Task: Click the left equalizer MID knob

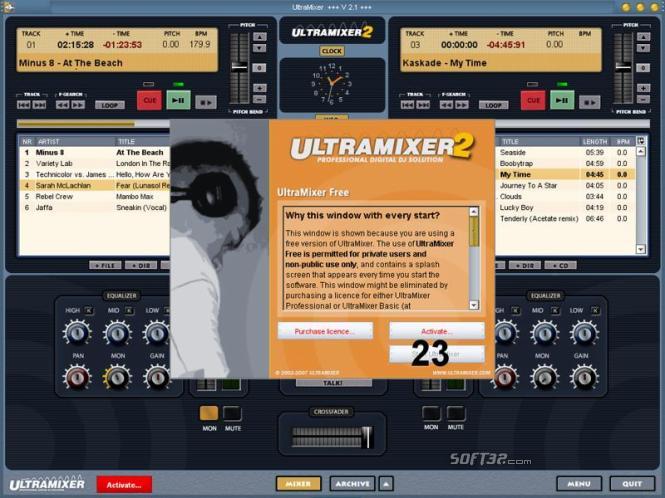Action: pyautogui.click(x=117, y=333)
